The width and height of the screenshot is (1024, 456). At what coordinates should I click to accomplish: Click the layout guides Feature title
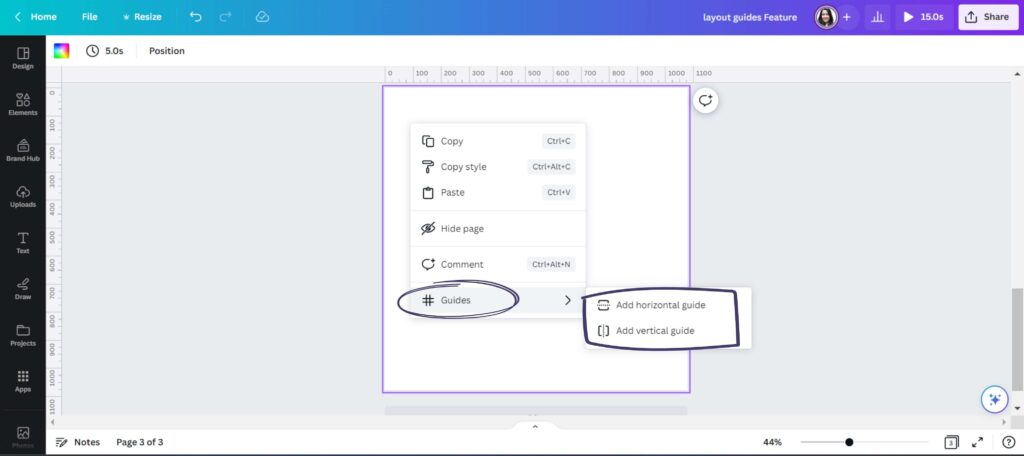(x=750, y=18)
